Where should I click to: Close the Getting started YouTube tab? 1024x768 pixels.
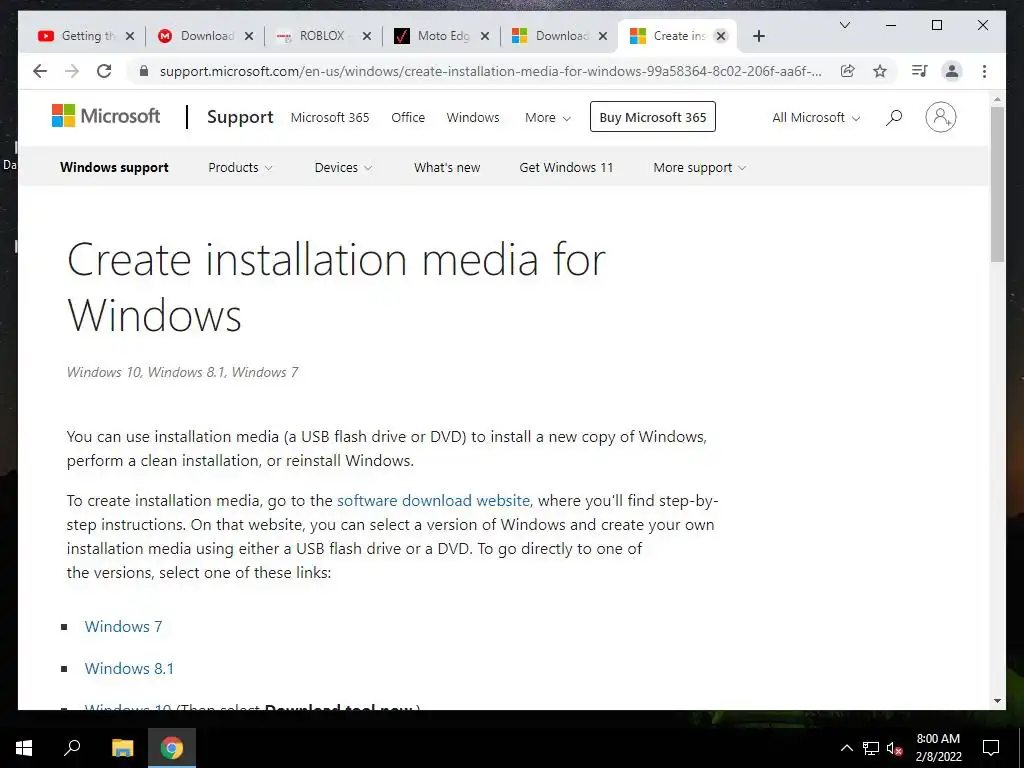pyautogui.click(x=130, y=36)
